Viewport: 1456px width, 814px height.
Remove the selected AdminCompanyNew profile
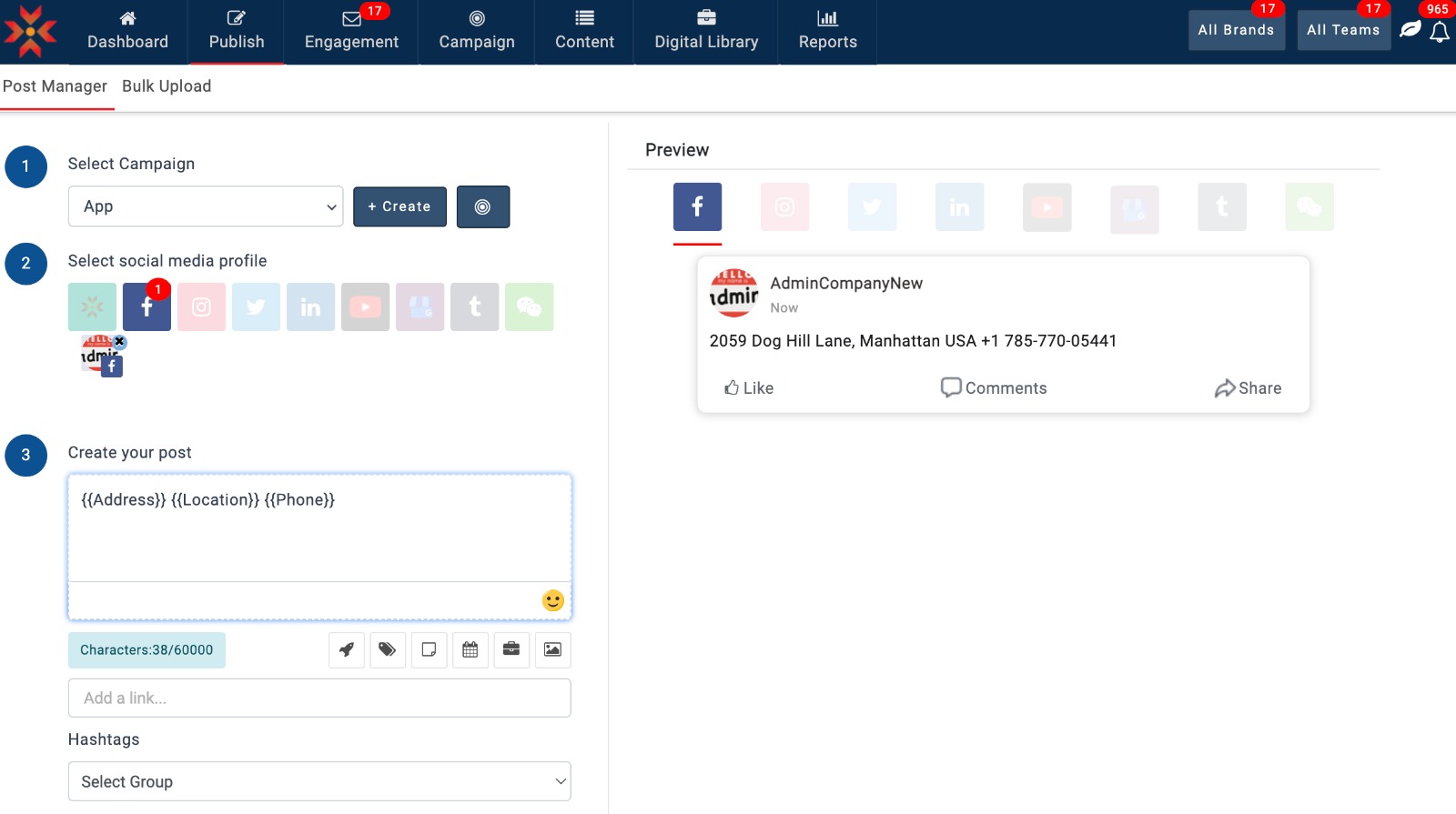(119, 342)
